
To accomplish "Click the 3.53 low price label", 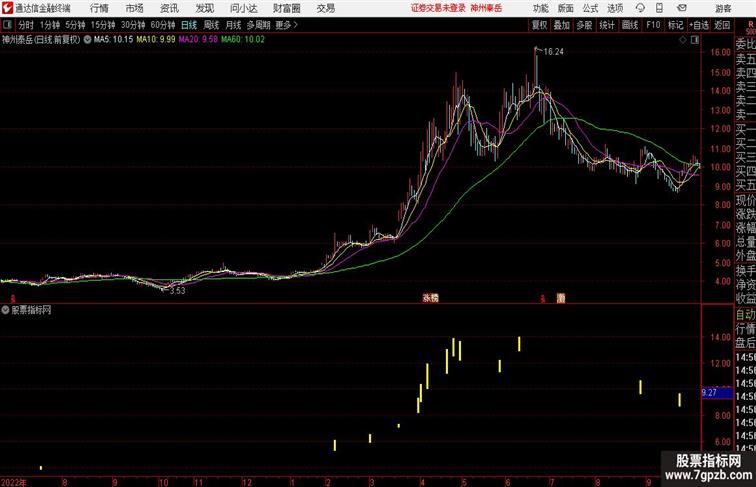I will point(177,291).
